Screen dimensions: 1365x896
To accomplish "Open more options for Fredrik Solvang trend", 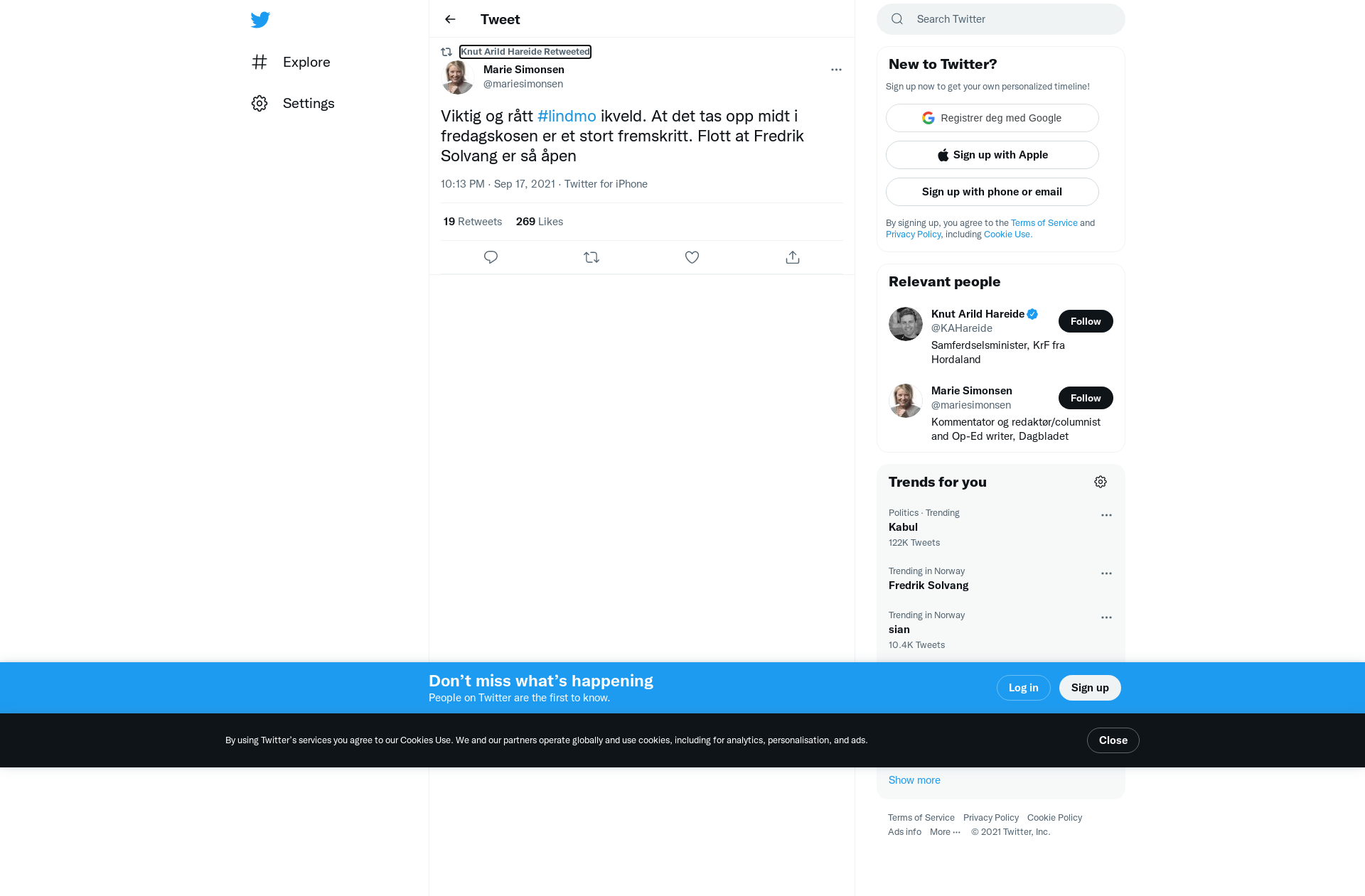I will 1106,573.
